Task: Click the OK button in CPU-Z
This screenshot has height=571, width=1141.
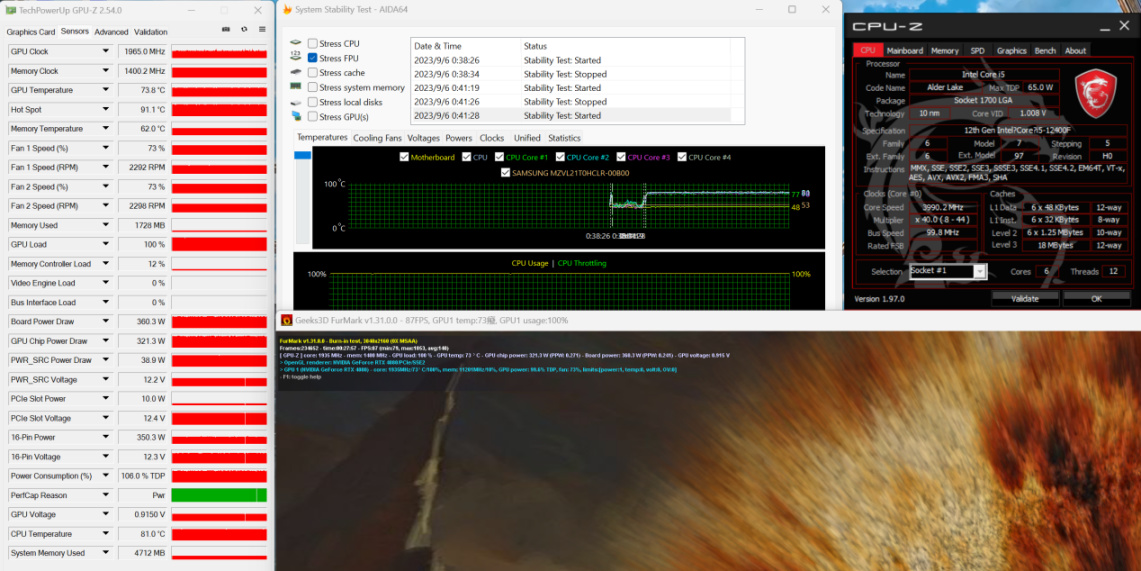Action: tap(1097, 298)
